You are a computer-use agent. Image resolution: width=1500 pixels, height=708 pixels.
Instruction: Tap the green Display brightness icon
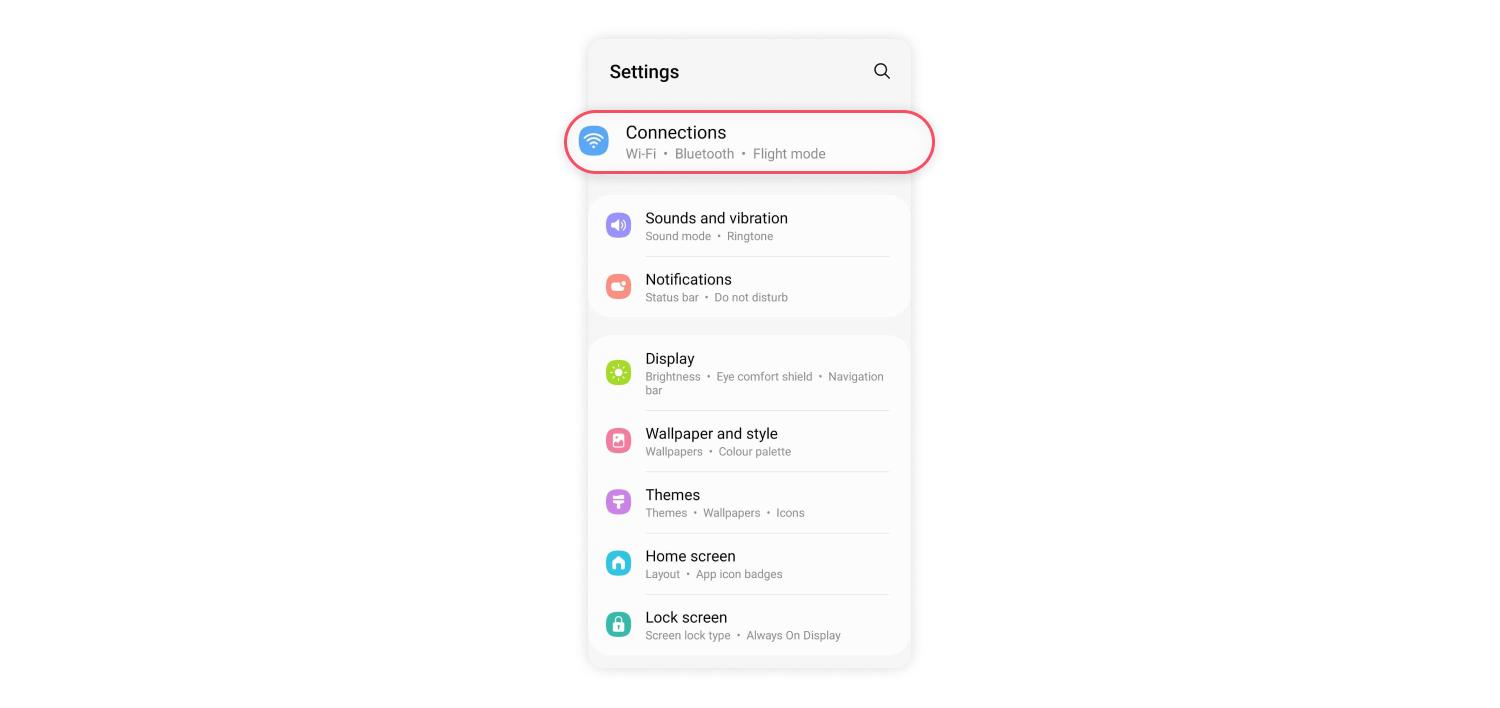619,373
